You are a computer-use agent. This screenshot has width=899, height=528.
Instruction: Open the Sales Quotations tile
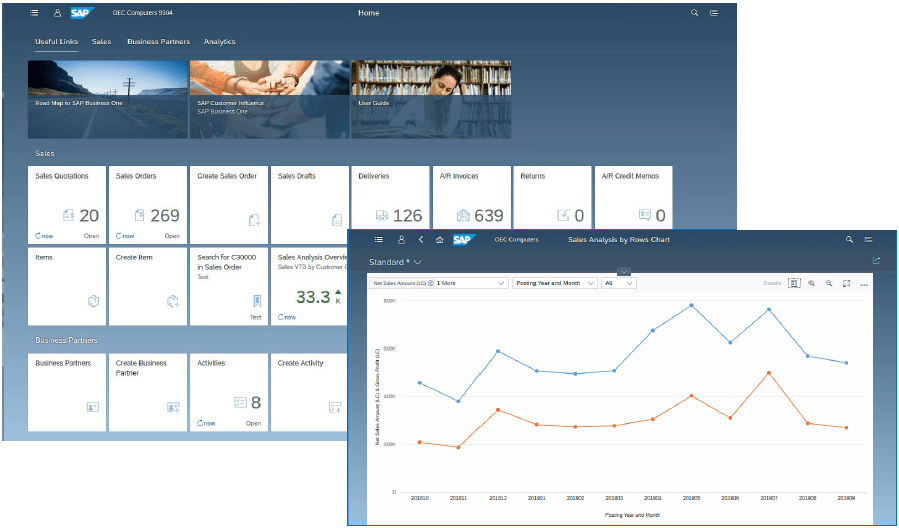67,205
